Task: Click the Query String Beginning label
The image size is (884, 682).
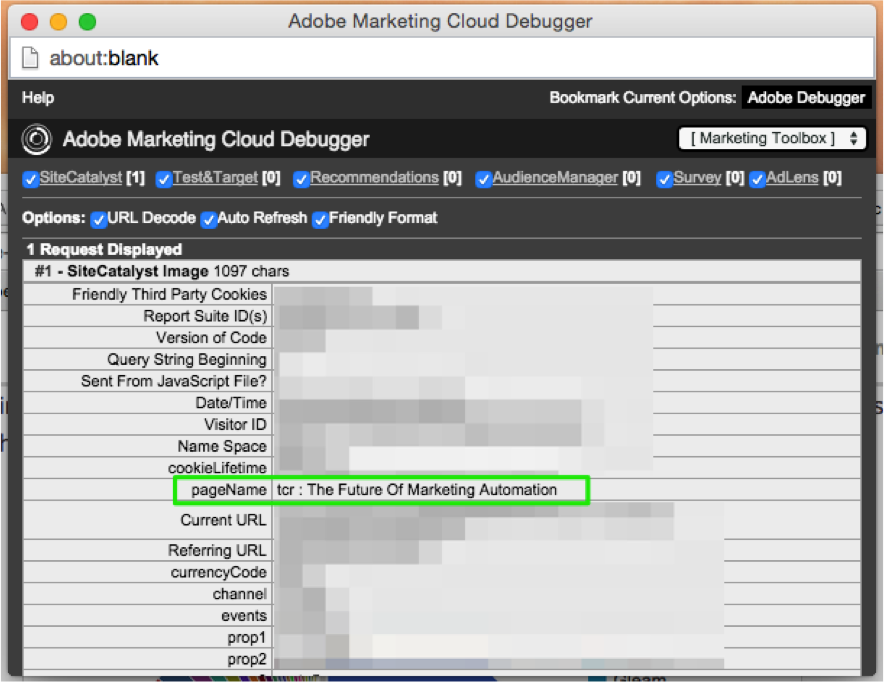Action: (x=187, y=360)
